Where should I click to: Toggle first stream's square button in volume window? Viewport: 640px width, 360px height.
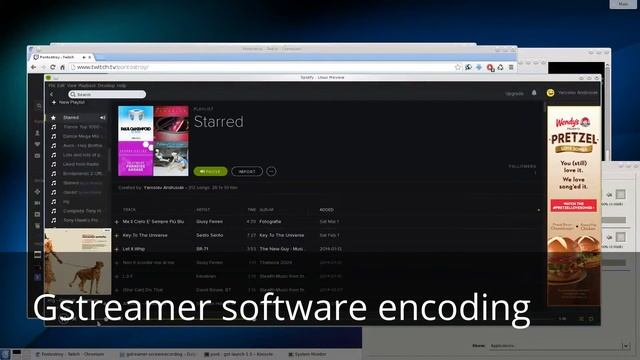(x=620, y=194)
